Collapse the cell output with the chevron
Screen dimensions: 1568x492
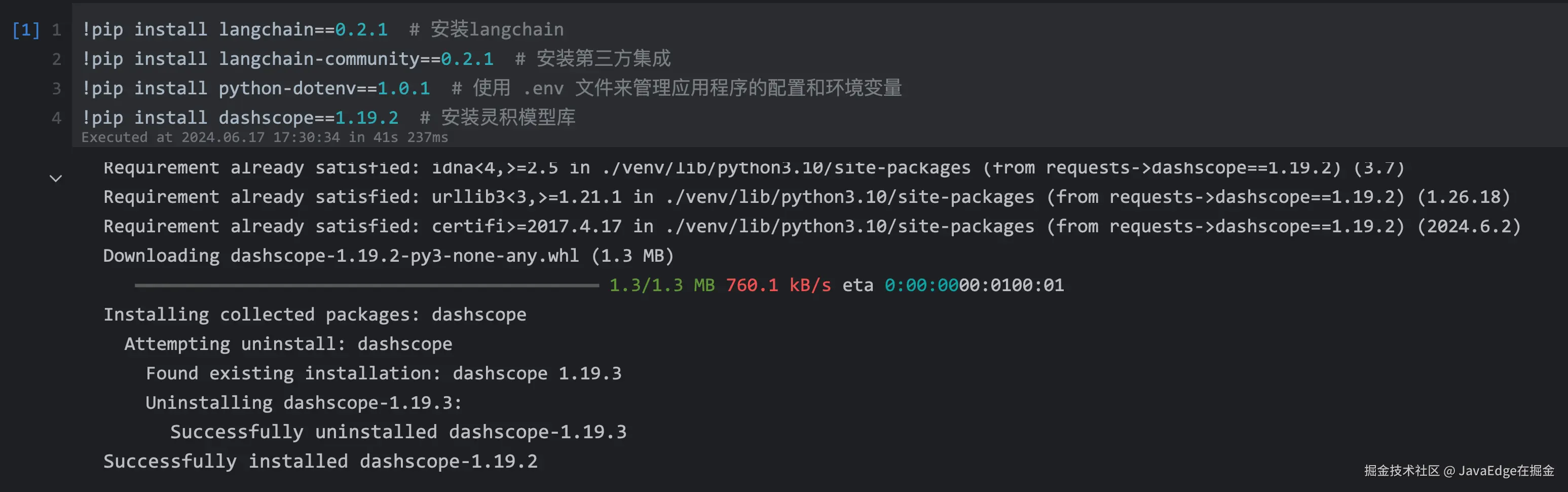(x=55, y=179)
